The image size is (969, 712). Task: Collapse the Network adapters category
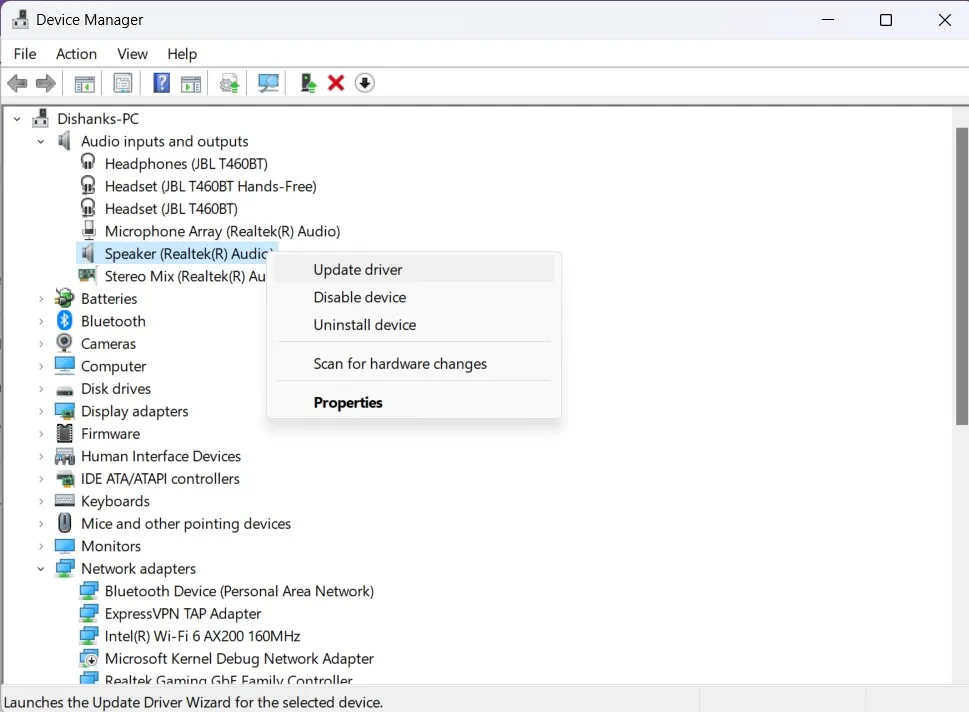(41, 569)
